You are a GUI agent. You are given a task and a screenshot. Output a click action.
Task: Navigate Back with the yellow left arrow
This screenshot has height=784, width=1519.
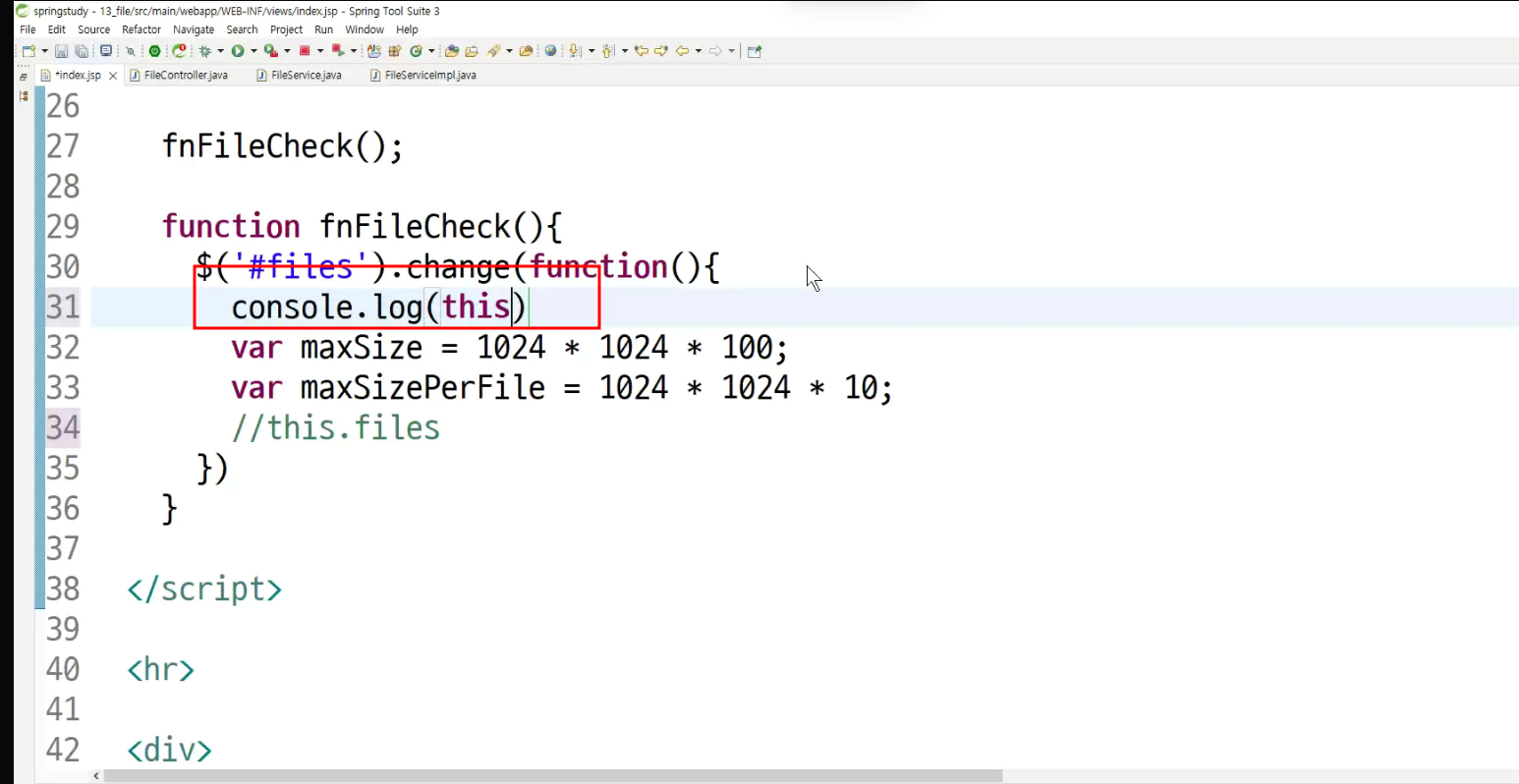(x=682, y=51)
